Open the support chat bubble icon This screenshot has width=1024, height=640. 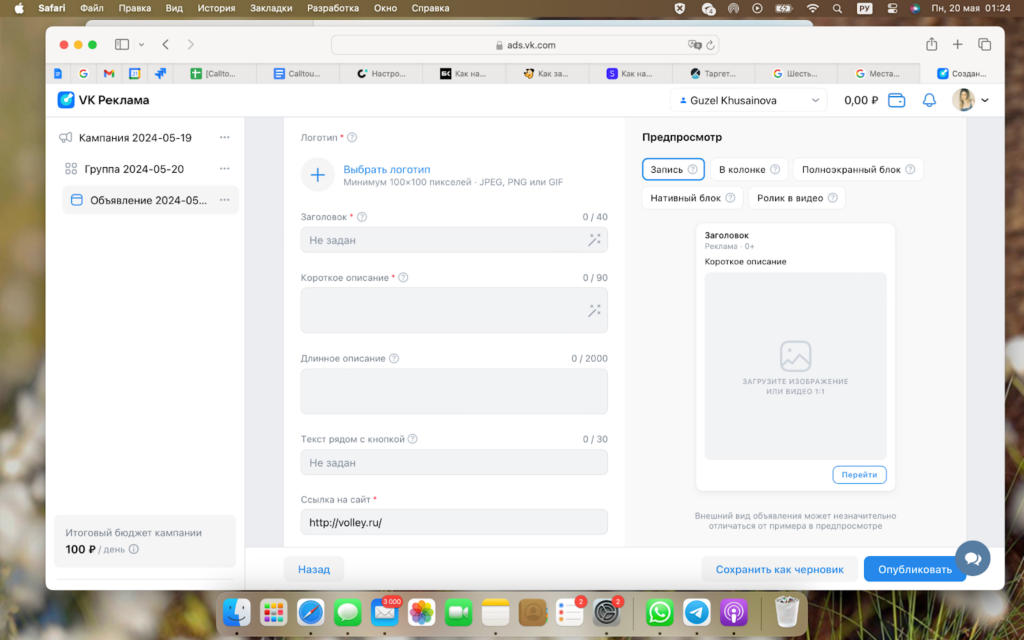point(972,557)
